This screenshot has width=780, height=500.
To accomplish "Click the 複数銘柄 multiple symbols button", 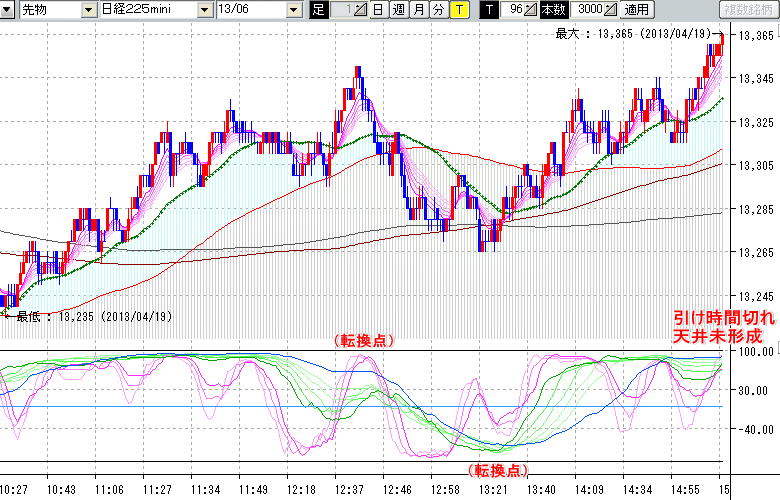I will [x=749, y=10].
